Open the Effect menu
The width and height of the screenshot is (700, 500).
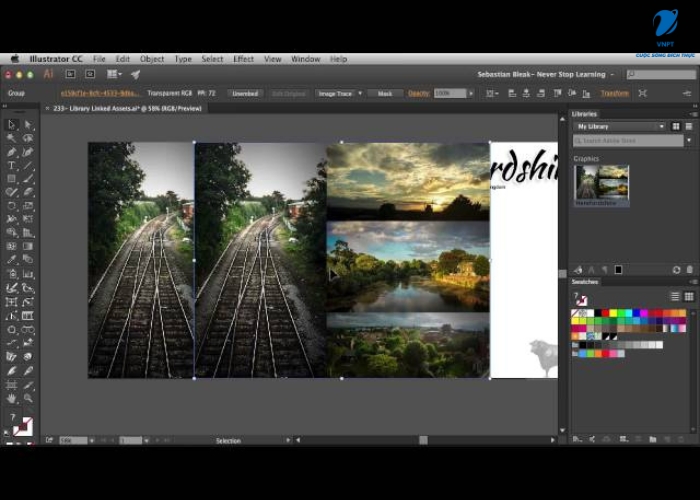point(243,59)
